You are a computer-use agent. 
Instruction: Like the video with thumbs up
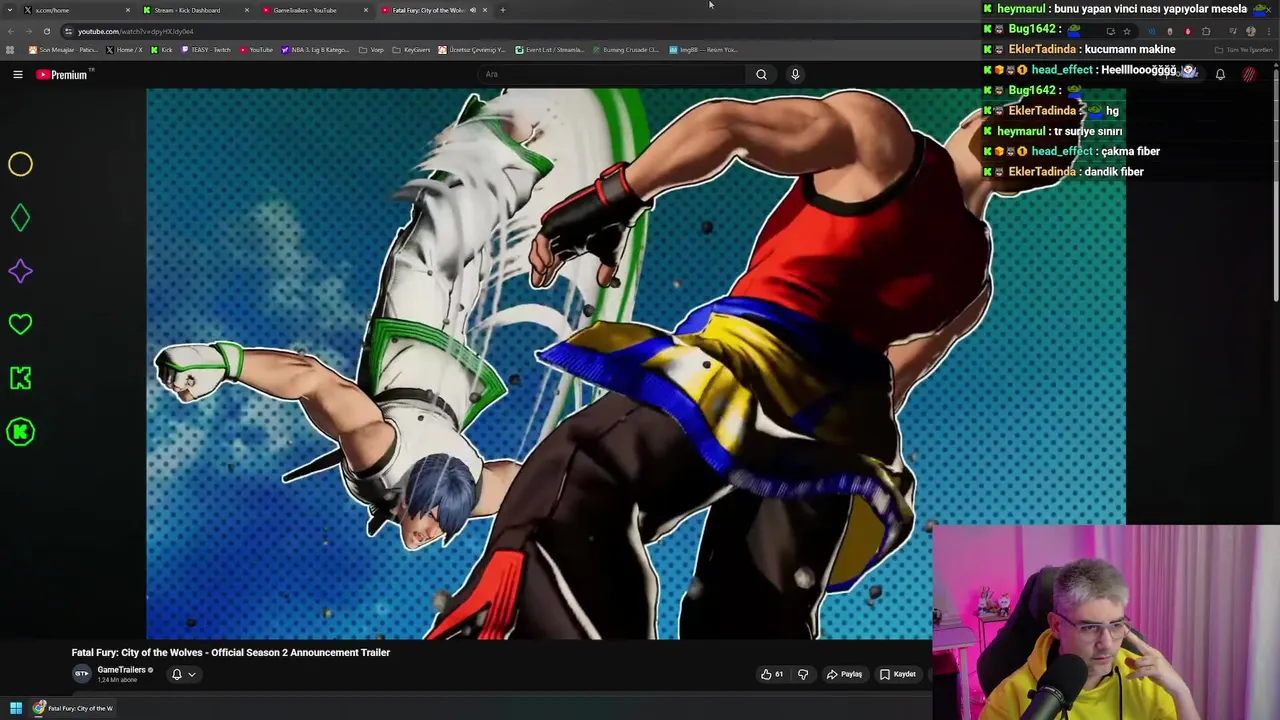771,674
